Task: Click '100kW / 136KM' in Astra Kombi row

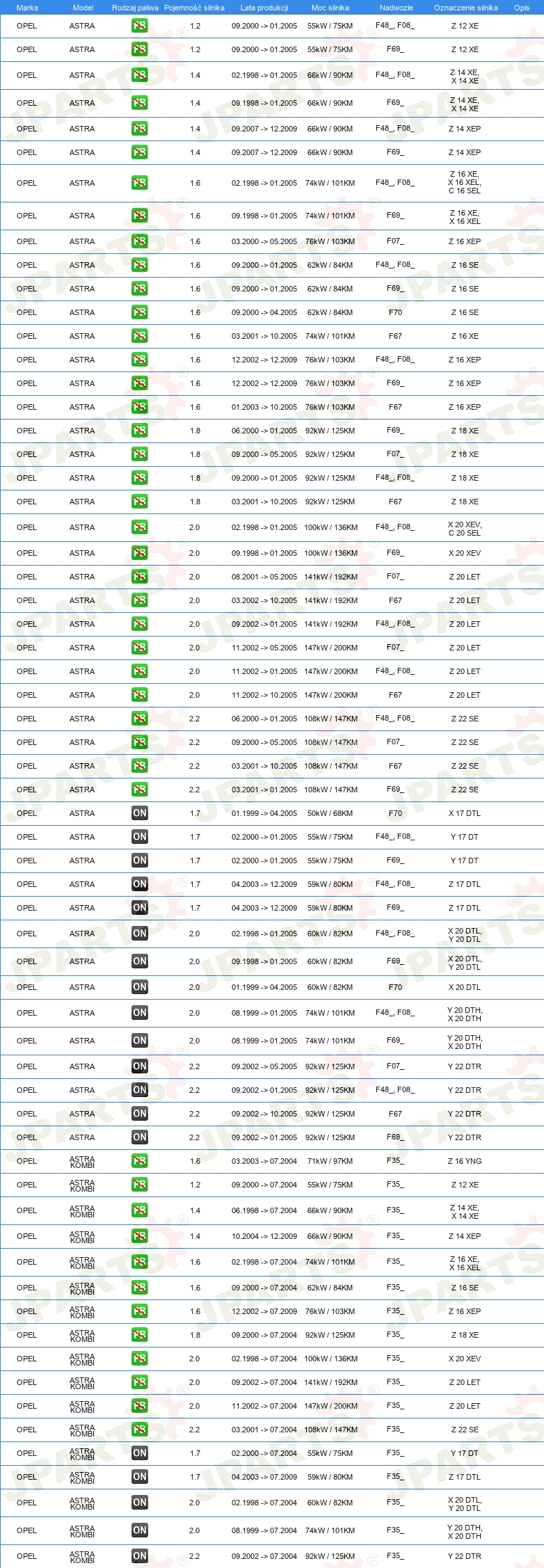Action: point(330,1359)
